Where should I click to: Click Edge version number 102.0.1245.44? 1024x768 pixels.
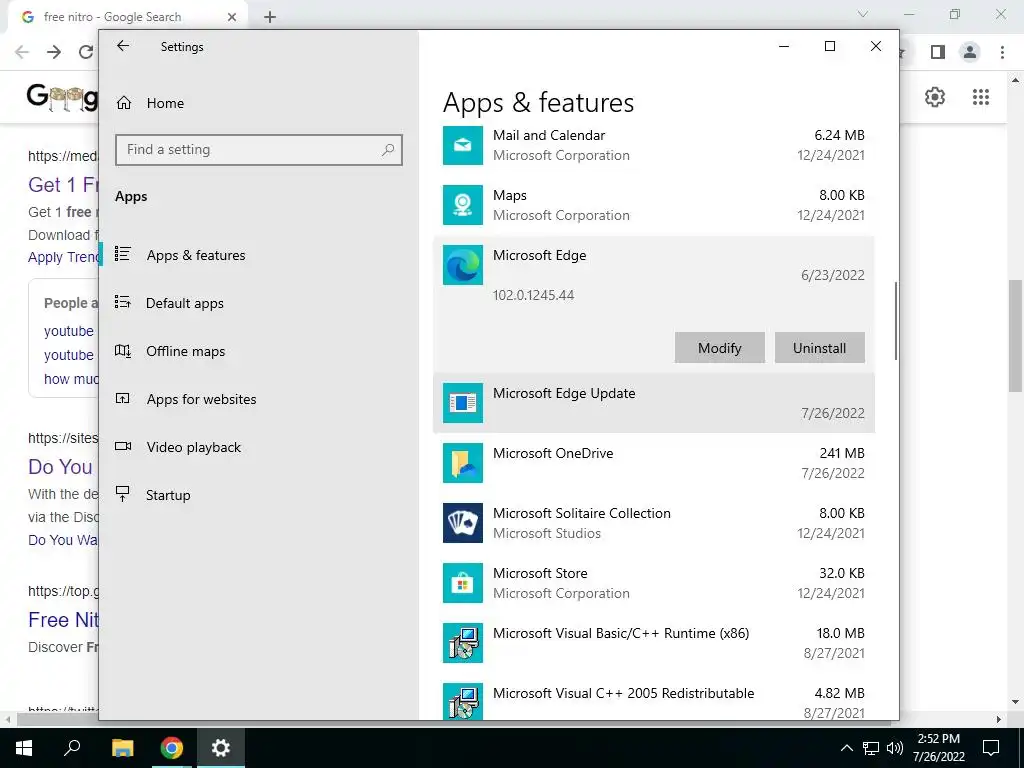534,295
